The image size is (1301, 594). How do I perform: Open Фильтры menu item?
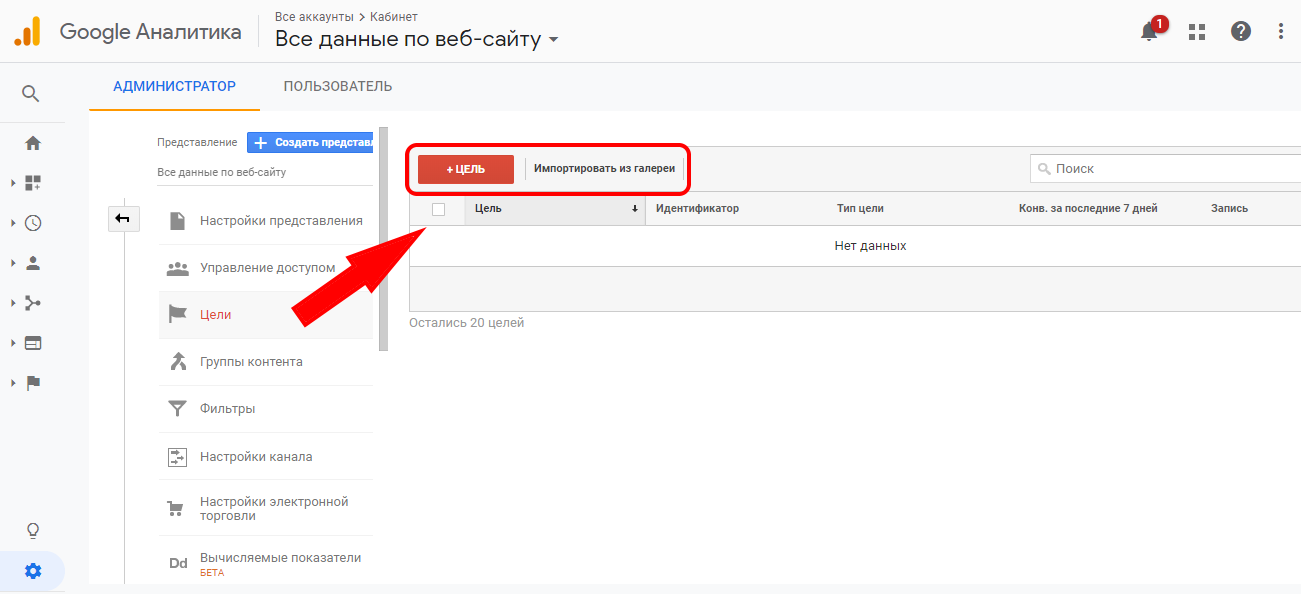click(266, 408)
